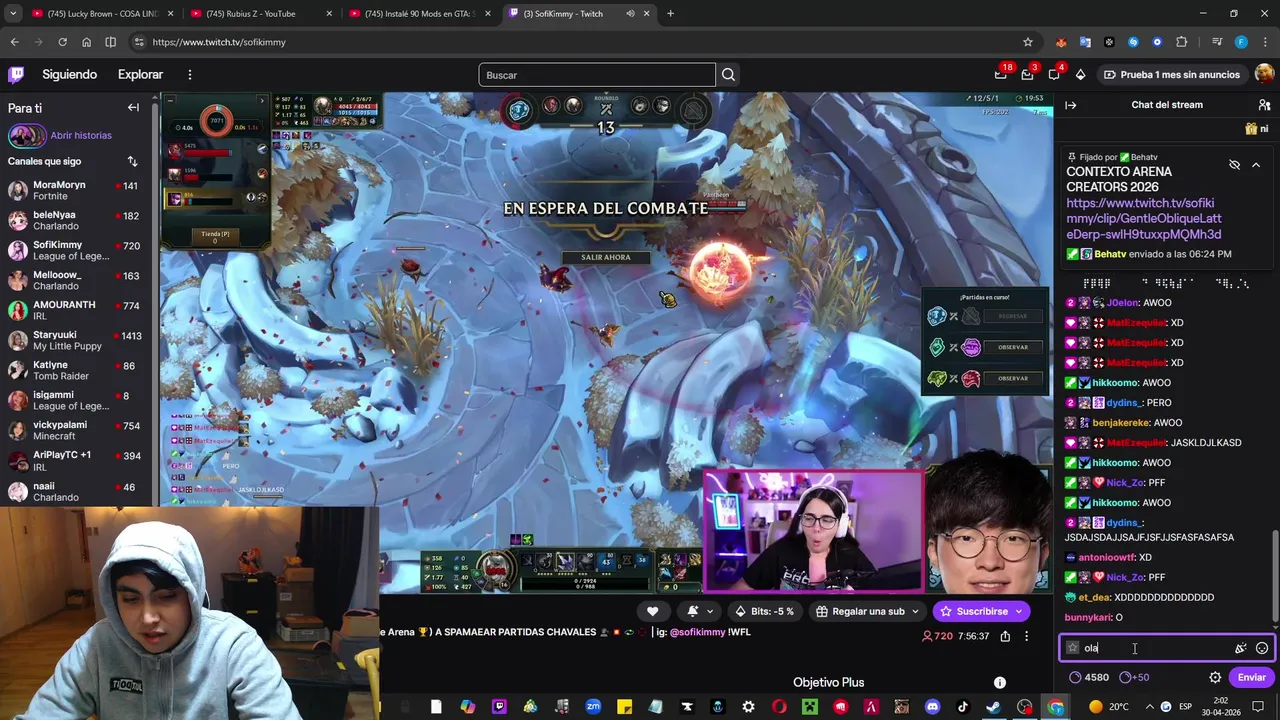This screenshot has width=1280, height=720.
Task: Send the chat message with Enviar
Action: [x=1252, y=677]
